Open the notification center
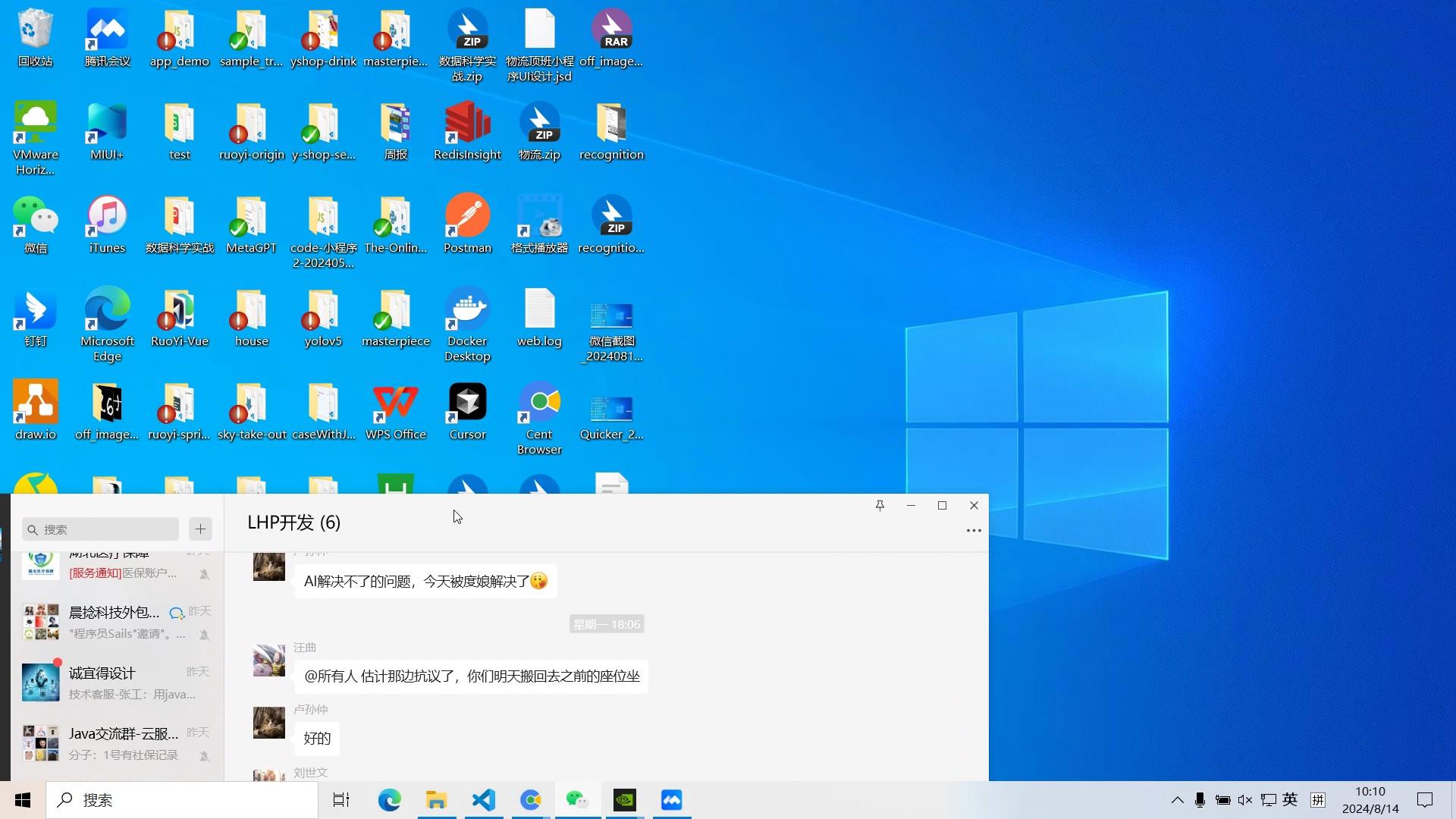This screenshot has height=819, width=1456. click(1425, 800)
